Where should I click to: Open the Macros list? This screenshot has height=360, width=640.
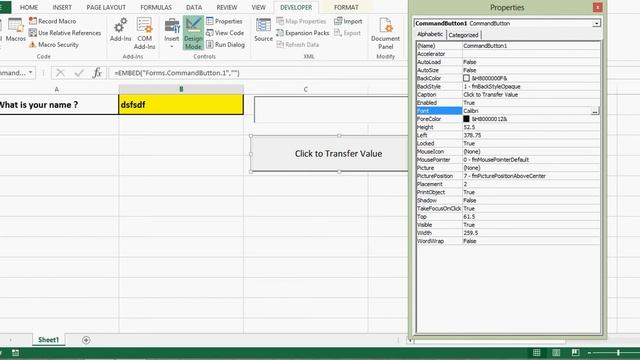point(16,30)
